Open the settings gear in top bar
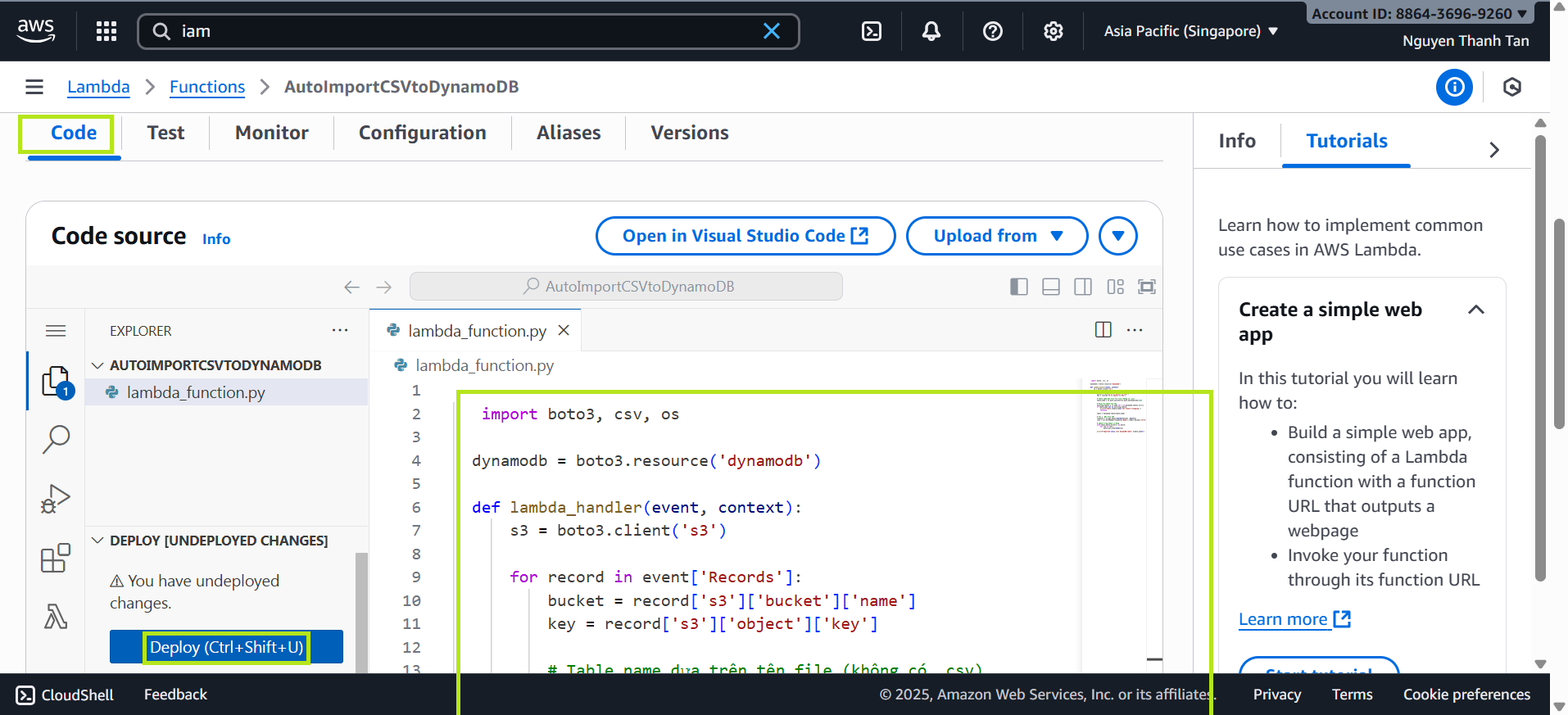The height and width of the screenshot is (715, 1568). click(x=1054, y=31)
